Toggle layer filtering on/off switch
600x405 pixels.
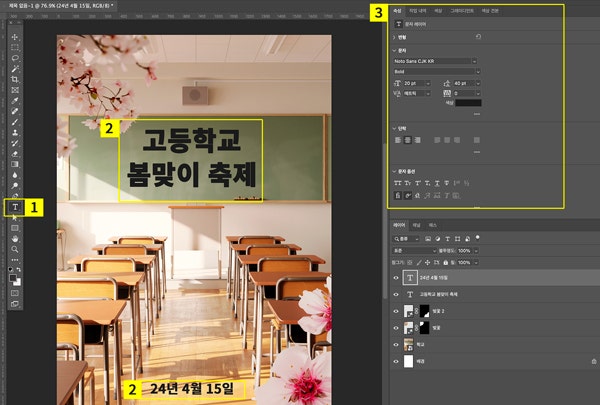(478, 238)
